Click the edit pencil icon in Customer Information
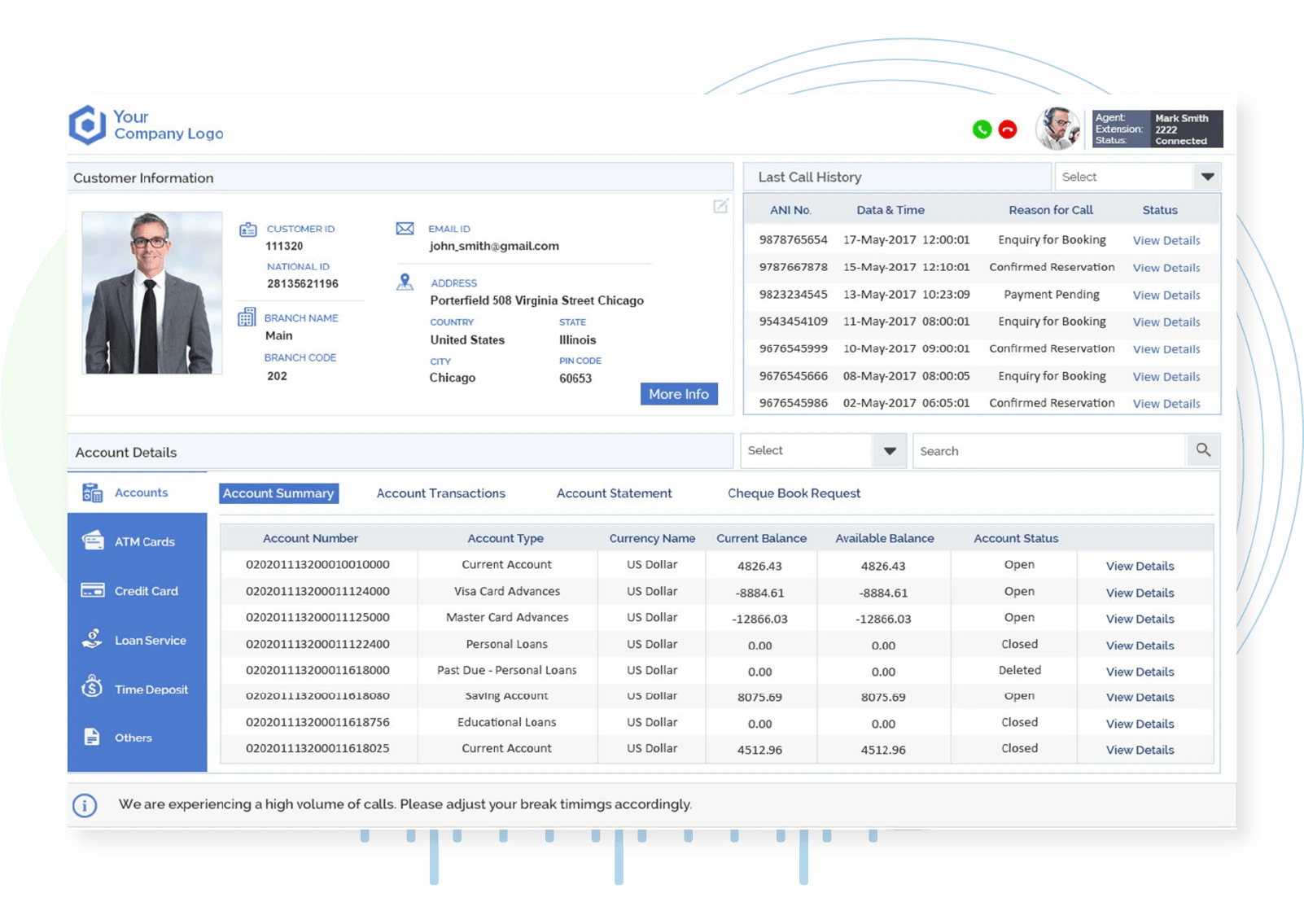This screenshot has height=924, width=1304. click(x=720, y=208)
